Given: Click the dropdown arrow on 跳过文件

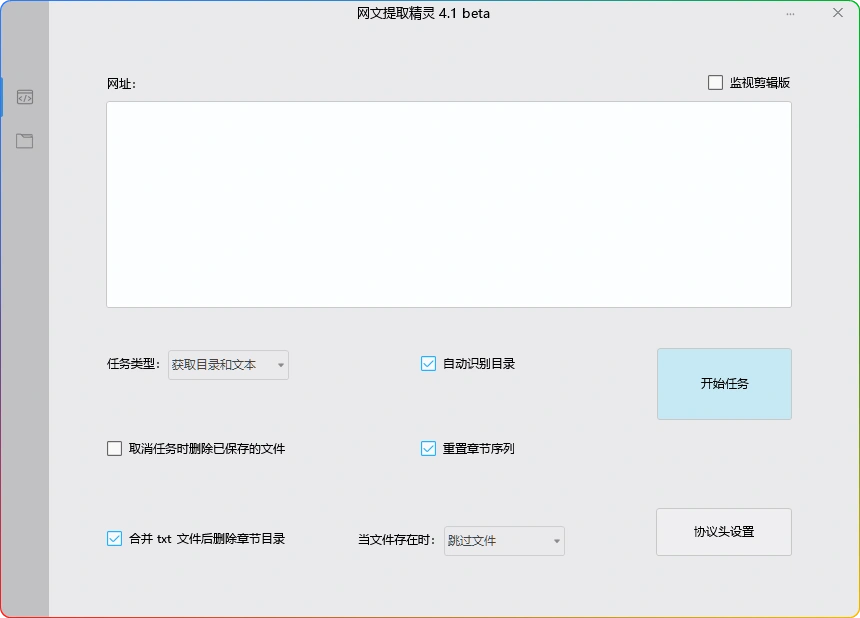Looking at the screenshot, I should coord(557,540).
